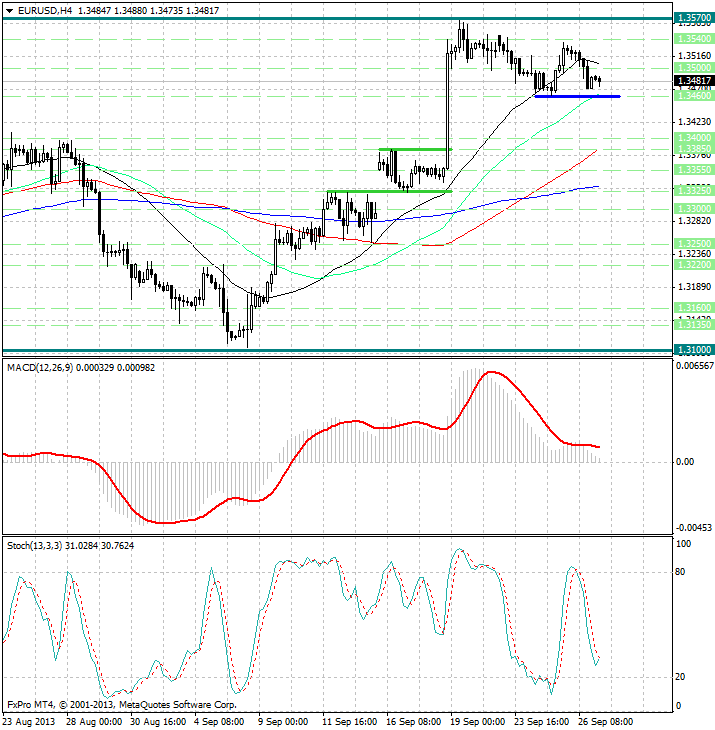Click the 1.35700 teal price label
Image resolution: width=715 pixels, height=730 pixels.
tap(694, 18)
